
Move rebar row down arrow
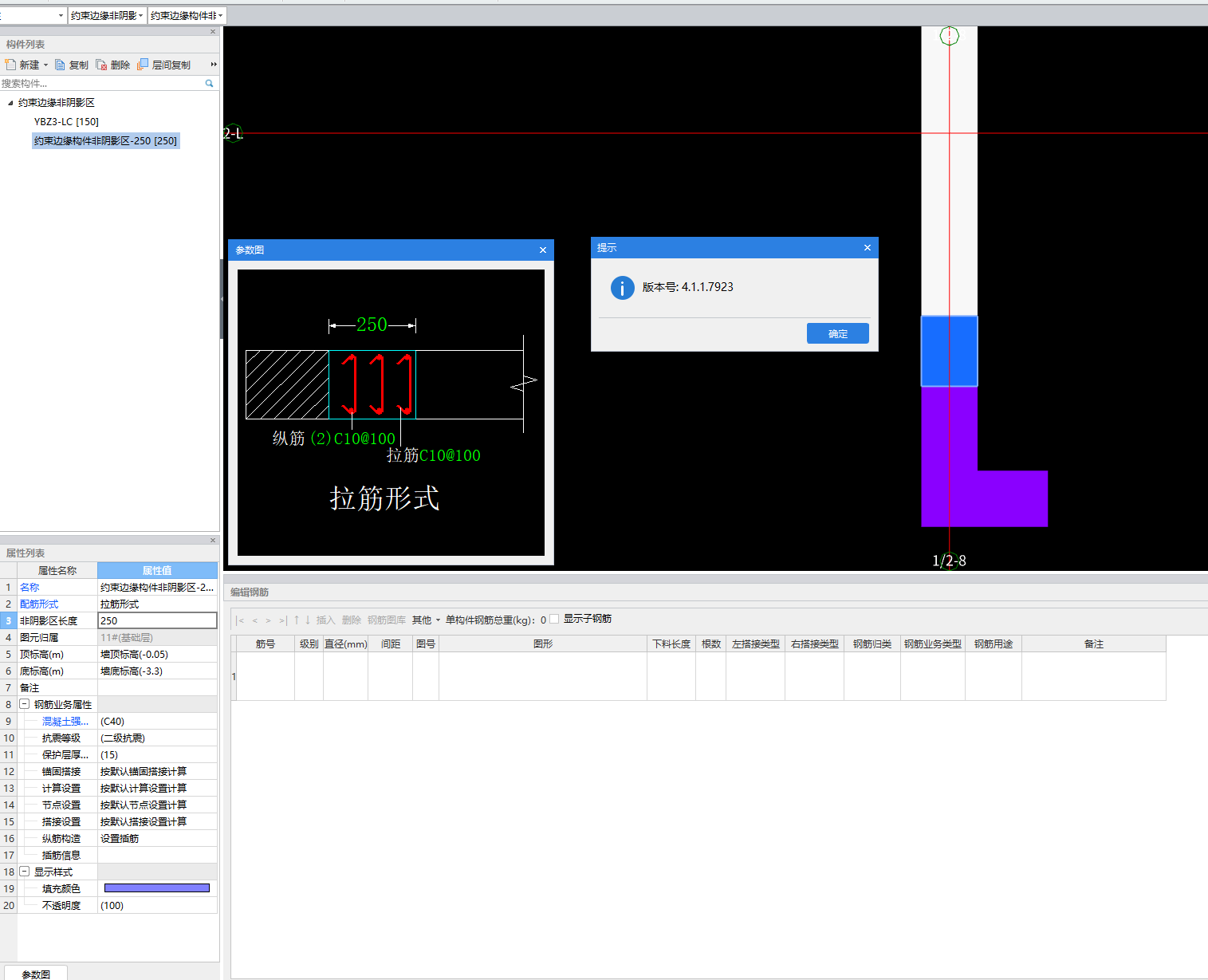pyautogui.click(x=308, y=620)
